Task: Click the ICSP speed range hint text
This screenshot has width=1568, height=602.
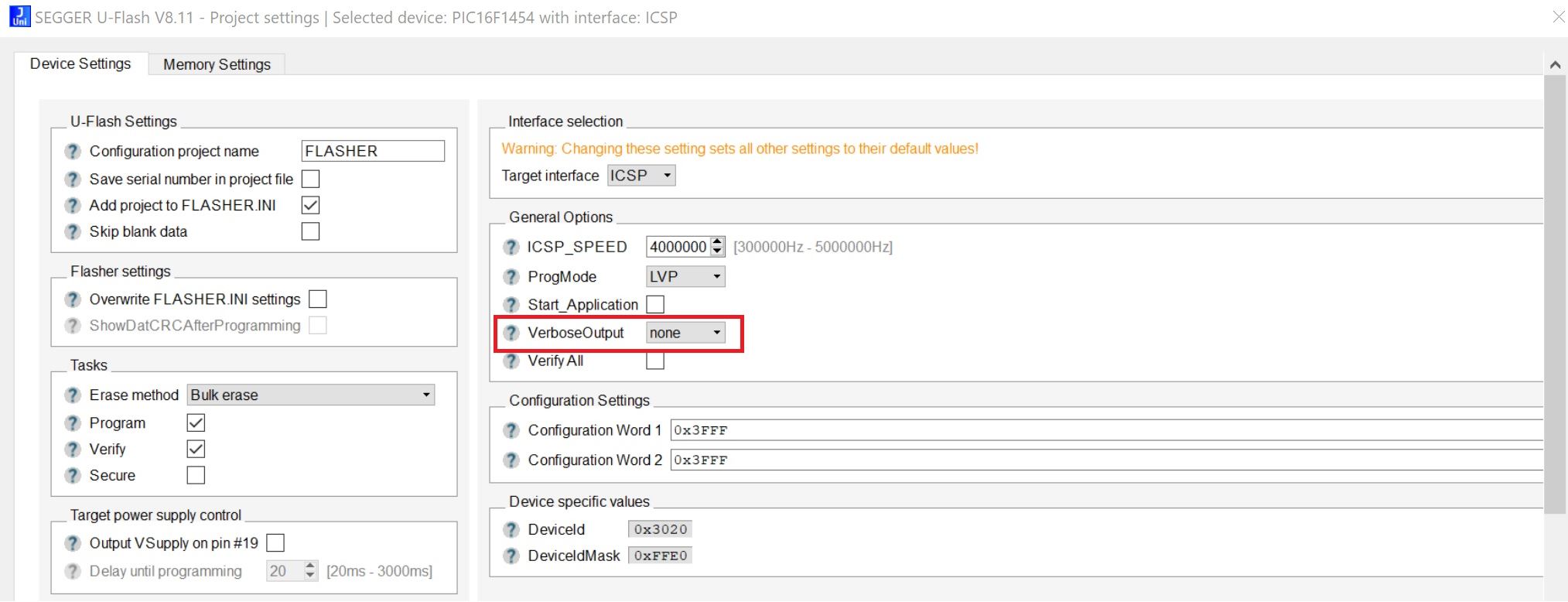Action: coord(813,247)
